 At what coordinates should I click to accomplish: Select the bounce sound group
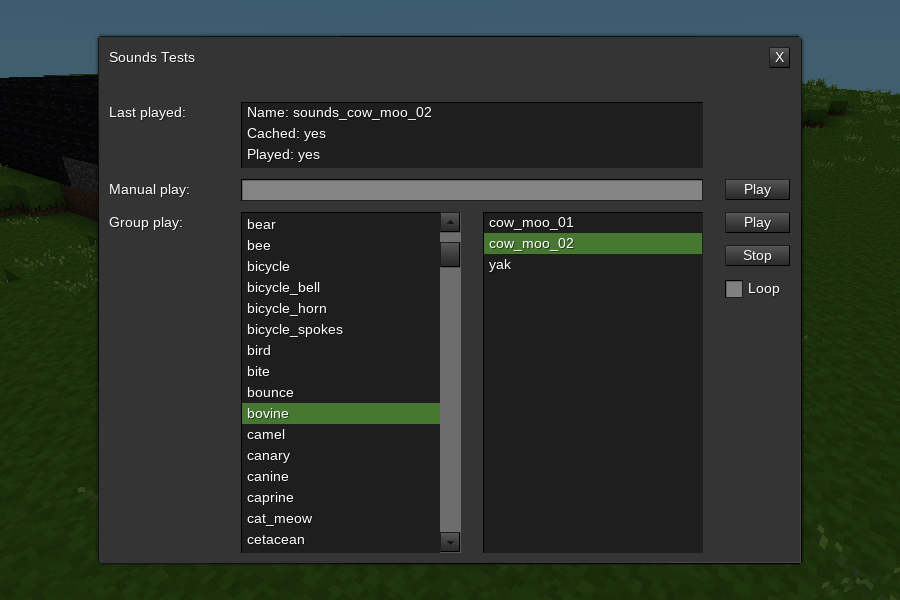(341, 393)
